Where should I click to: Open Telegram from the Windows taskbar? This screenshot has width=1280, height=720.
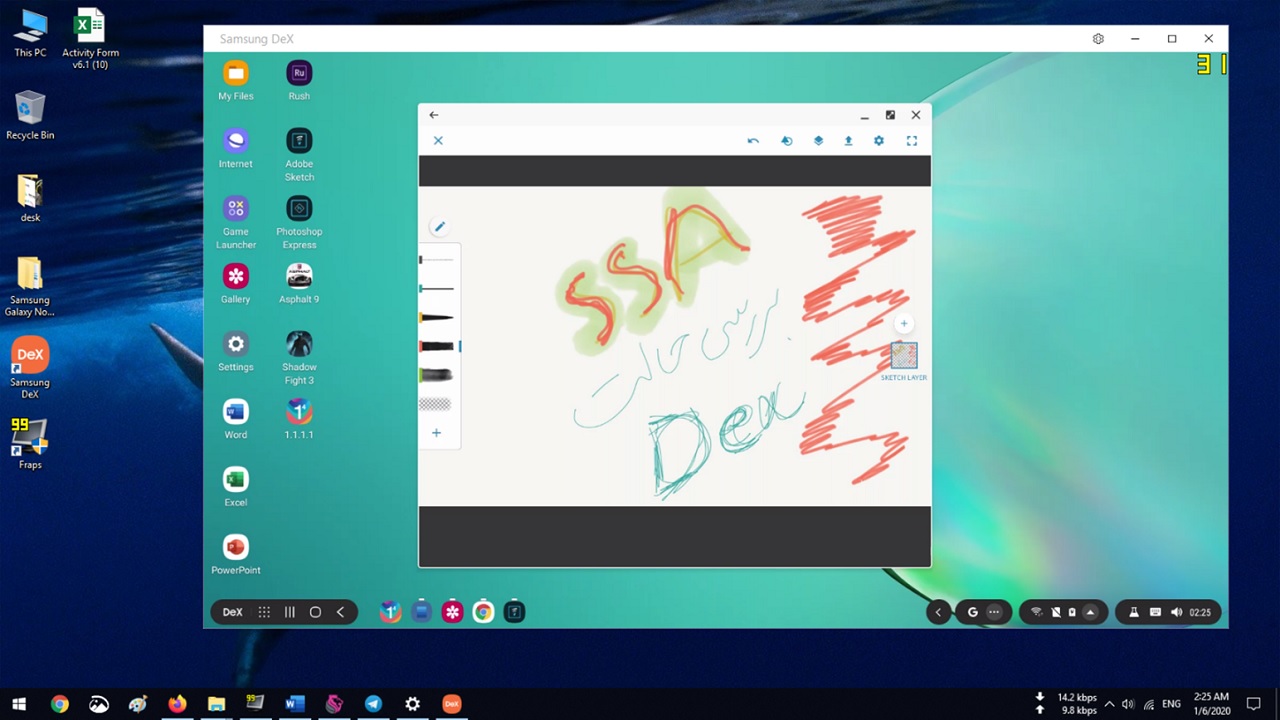pyautogui.click(x=373, y=704)
